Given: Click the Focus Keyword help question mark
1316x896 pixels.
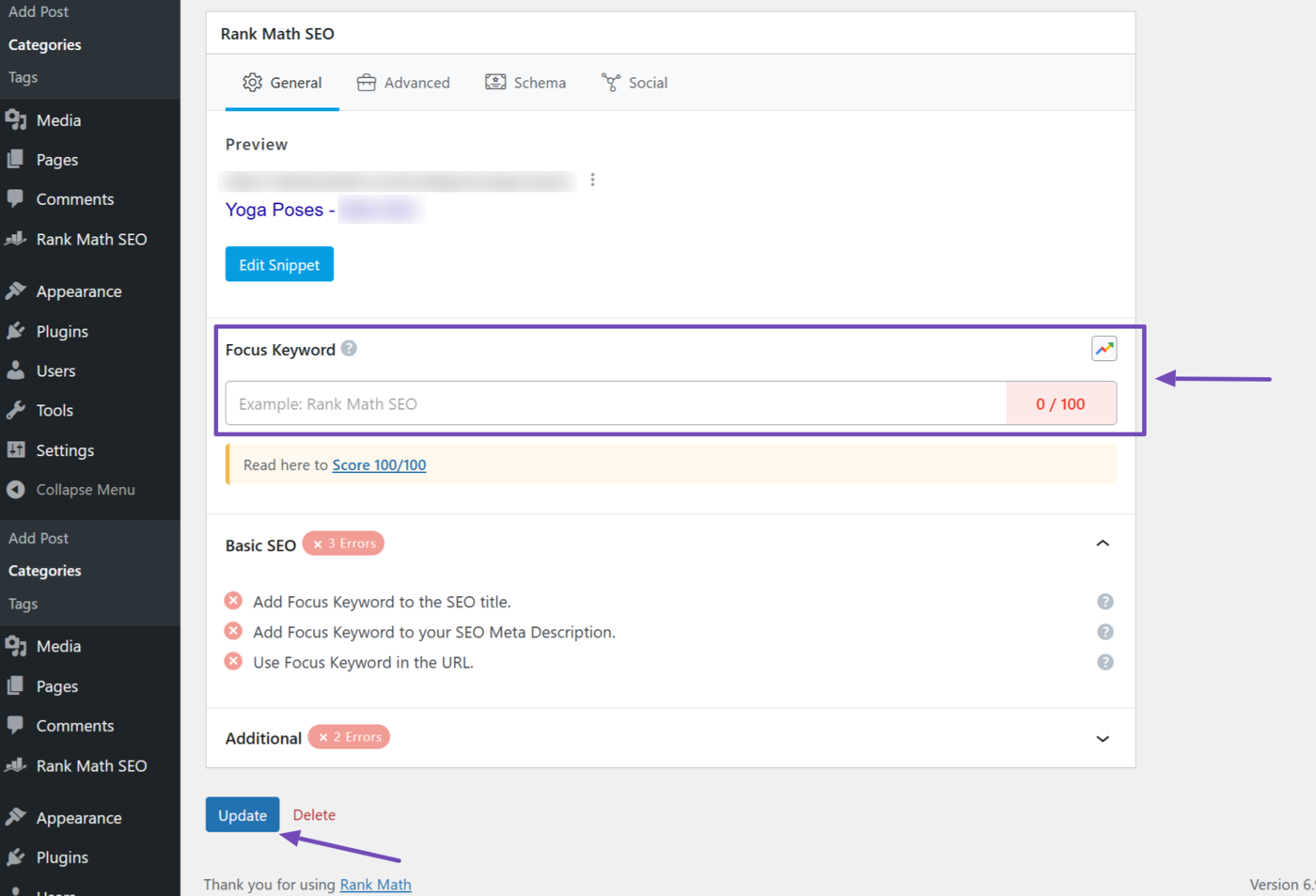Looking at the screenshot, I should [x=349, y=349].
